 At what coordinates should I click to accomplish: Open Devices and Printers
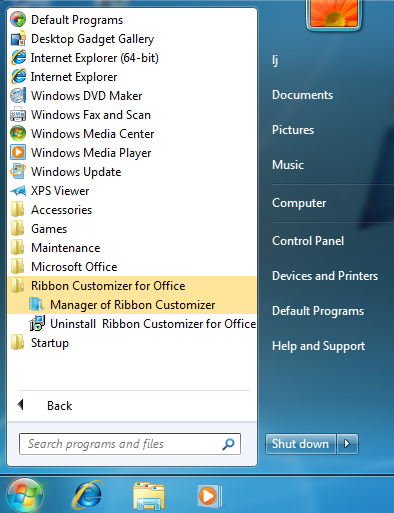[325, 276]
